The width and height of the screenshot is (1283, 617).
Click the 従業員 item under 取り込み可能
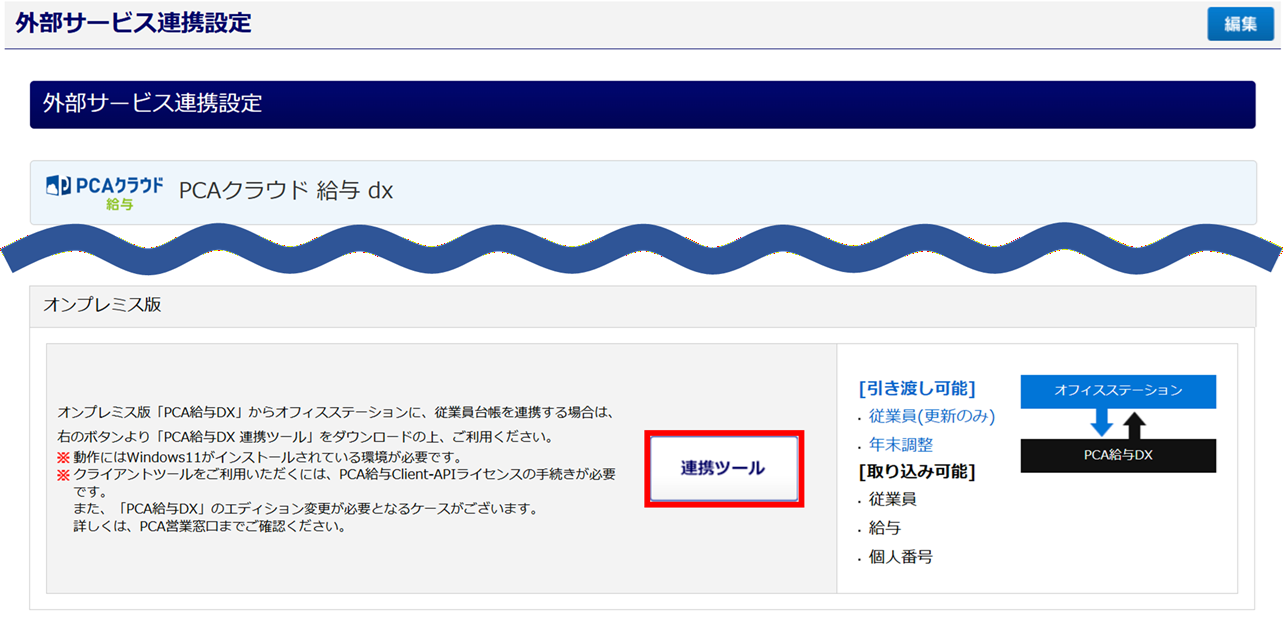tap(893, 499)
